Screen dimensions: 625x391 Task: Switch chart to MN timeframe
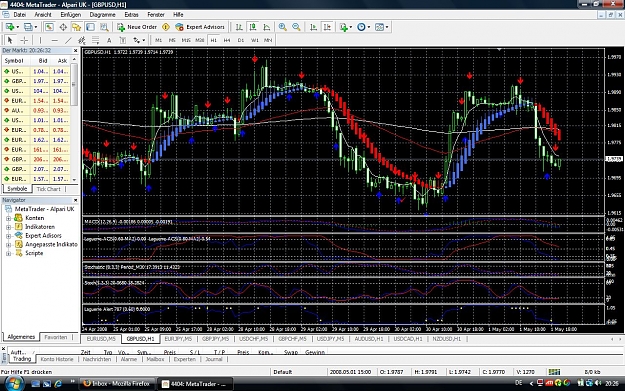[268, 40]
